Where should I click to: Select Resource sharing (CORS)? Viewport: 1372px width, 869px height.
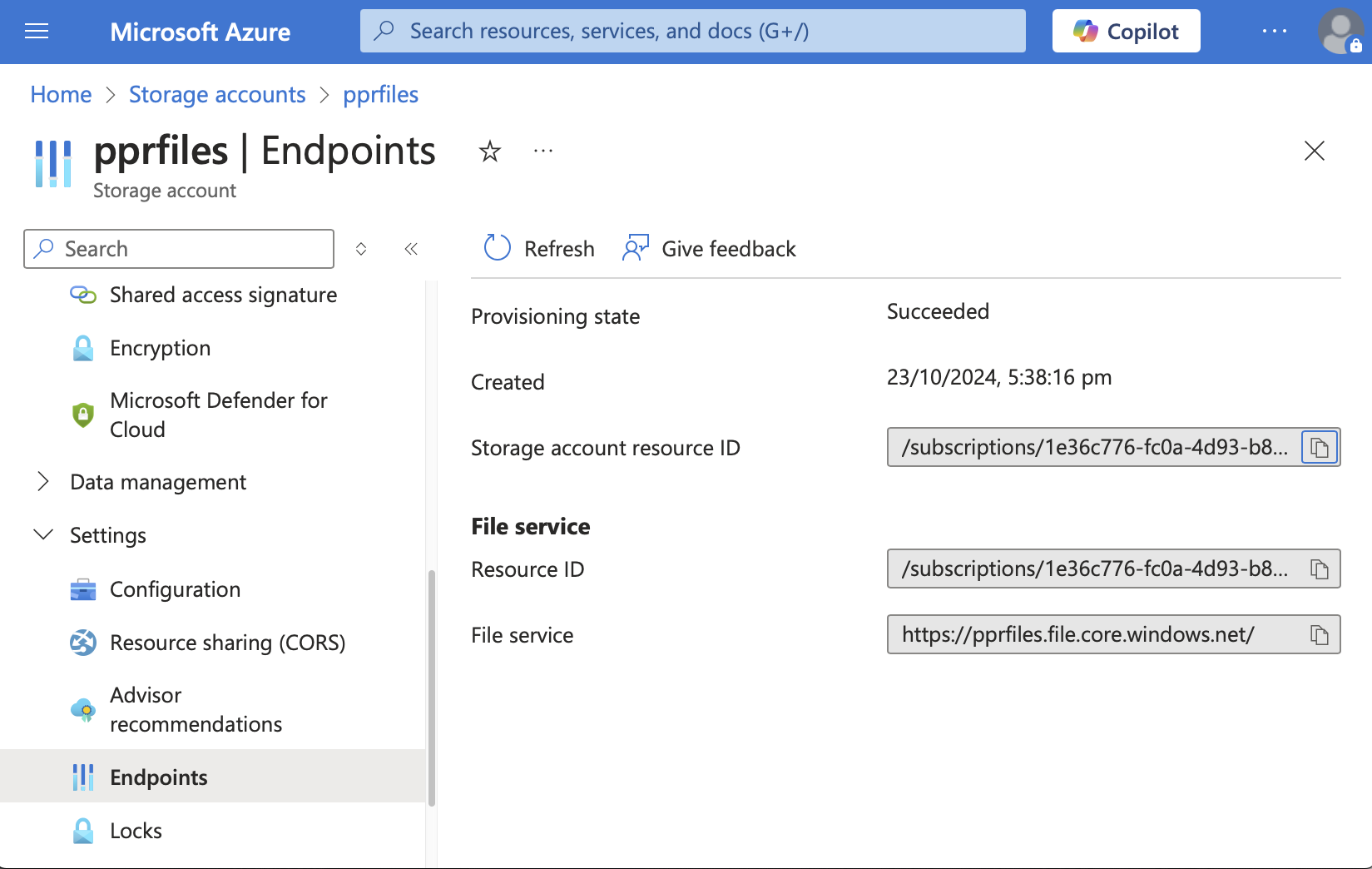coord(227,643)
